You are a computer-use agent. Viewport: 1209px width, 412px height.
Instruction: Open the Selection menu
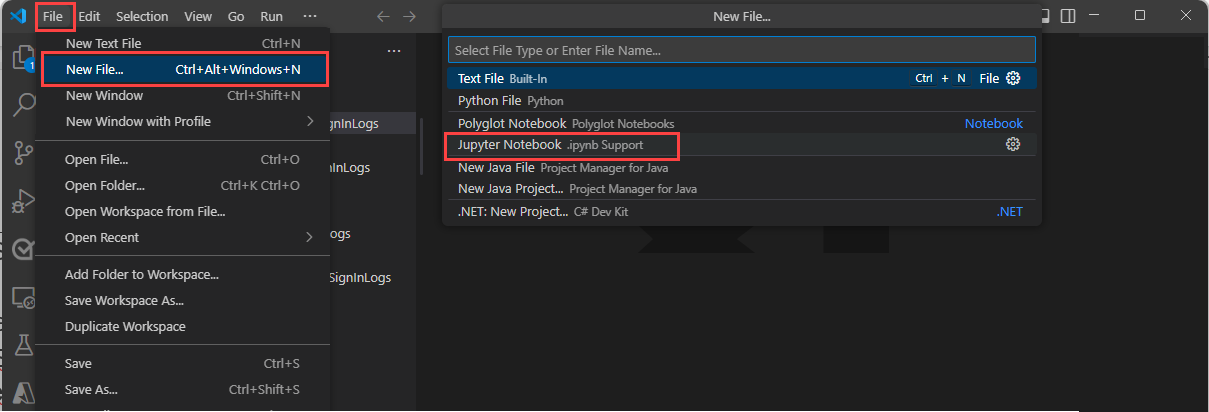pos(142,17)
